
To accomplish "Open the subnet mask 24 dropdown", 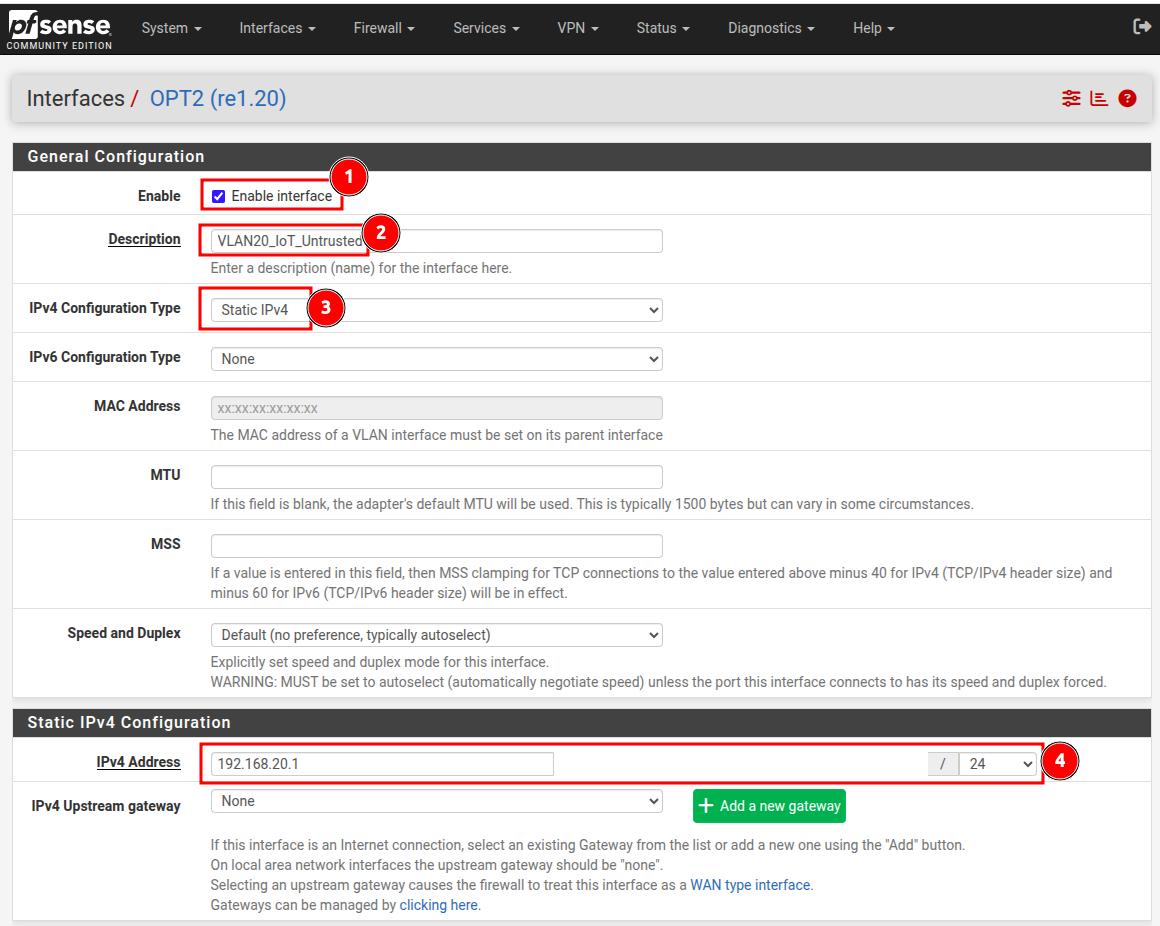I will [x=998, y=764].
